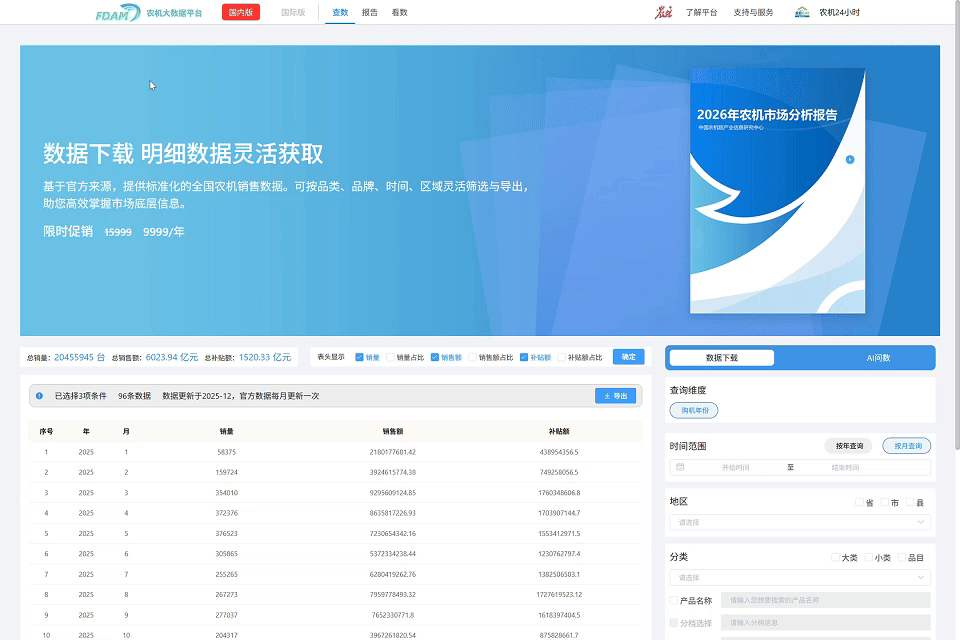Open the 分类 category dropdown
Image resolution: width=960 pixels, height=640 pixels.
click(800, 577)
